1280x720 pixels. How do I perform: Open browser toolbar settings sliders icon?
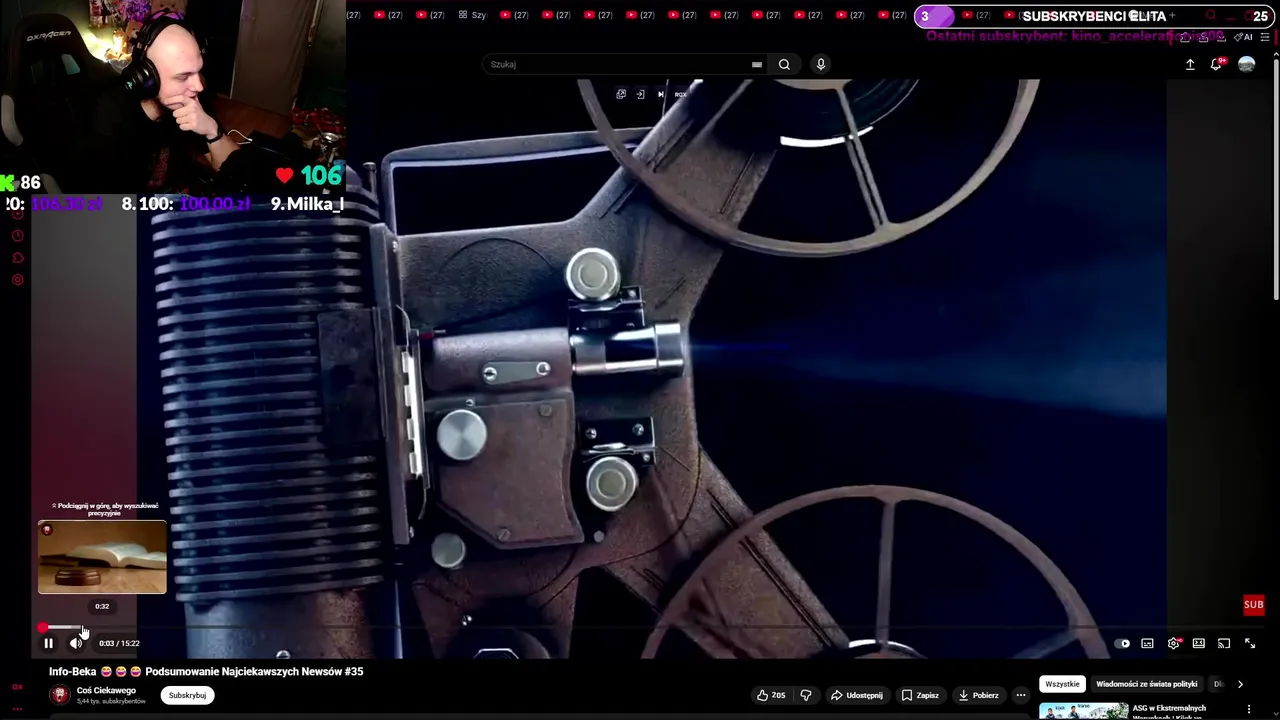(x=1265, y=37)
